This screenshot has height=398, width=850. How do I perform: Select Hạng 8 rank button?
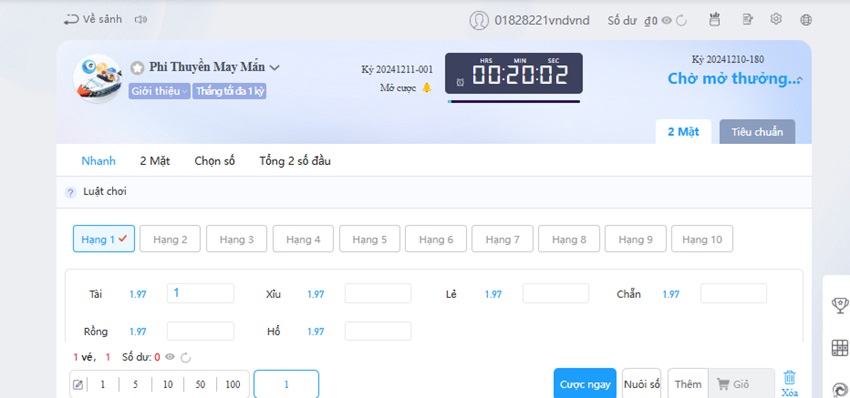(x=569, y=239)
